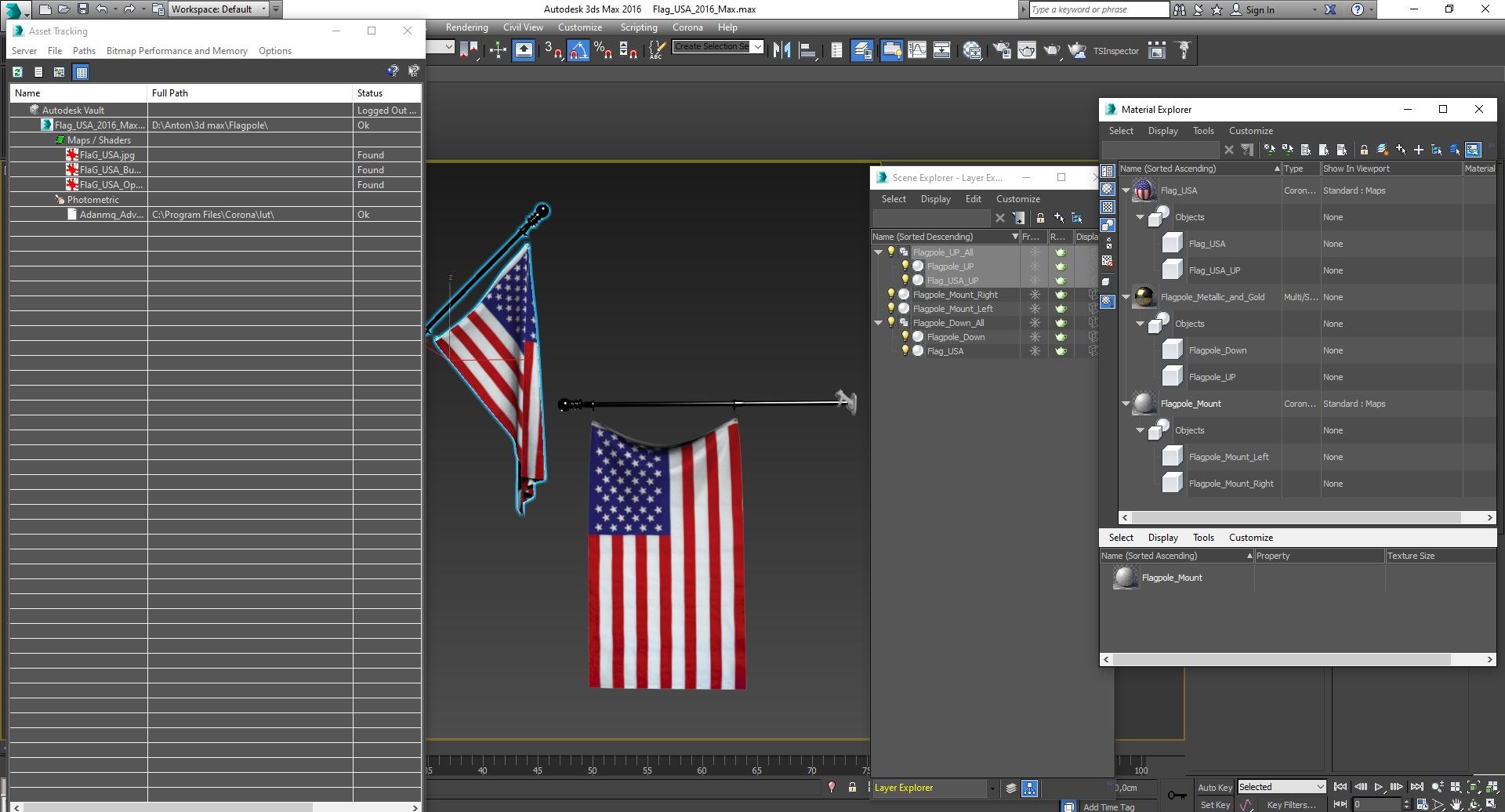Click the TSInspector toolbar button
Viewport: 1505px width, 812px height.
[1115, 51]
